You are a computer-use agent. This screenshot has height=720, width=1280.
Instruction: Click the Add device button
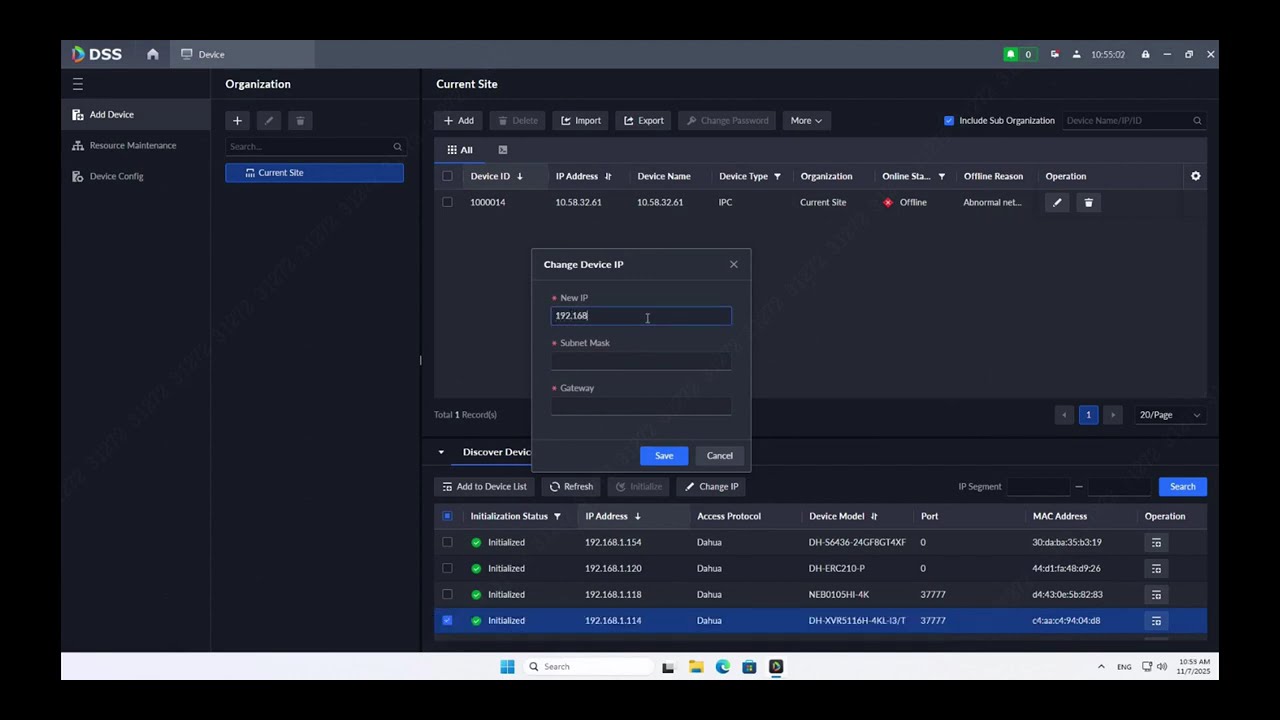pyautogui.click(x=460, y=121)
